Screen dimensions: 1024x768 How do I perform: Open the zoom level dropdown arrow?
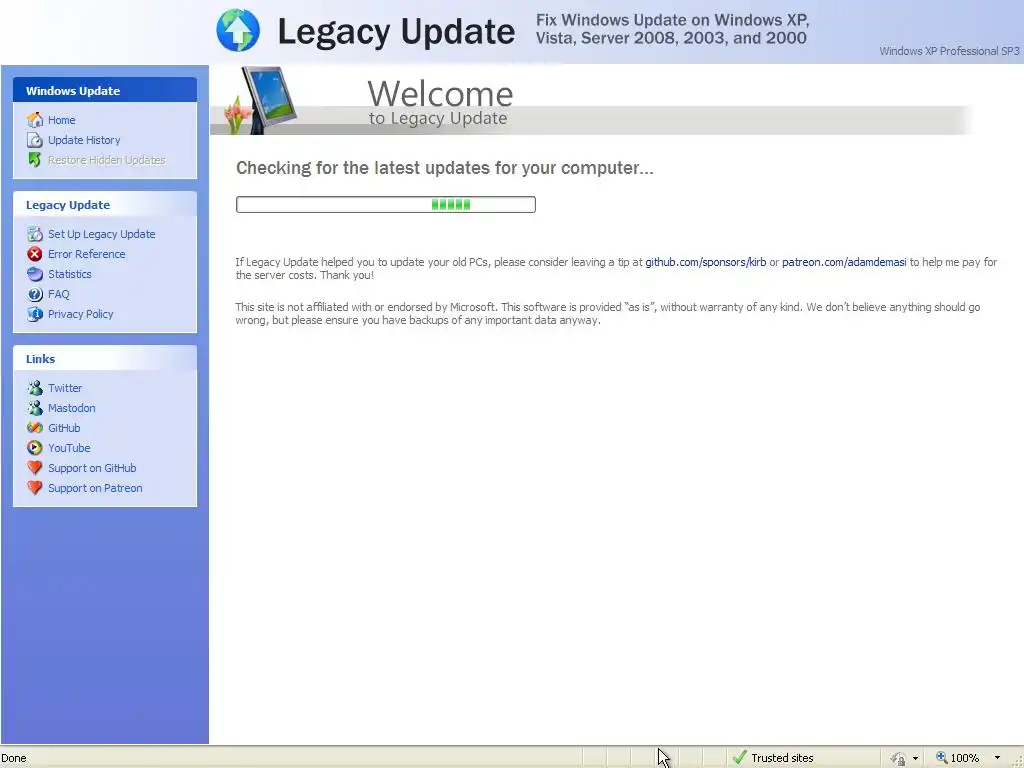[x=997, y=758]
